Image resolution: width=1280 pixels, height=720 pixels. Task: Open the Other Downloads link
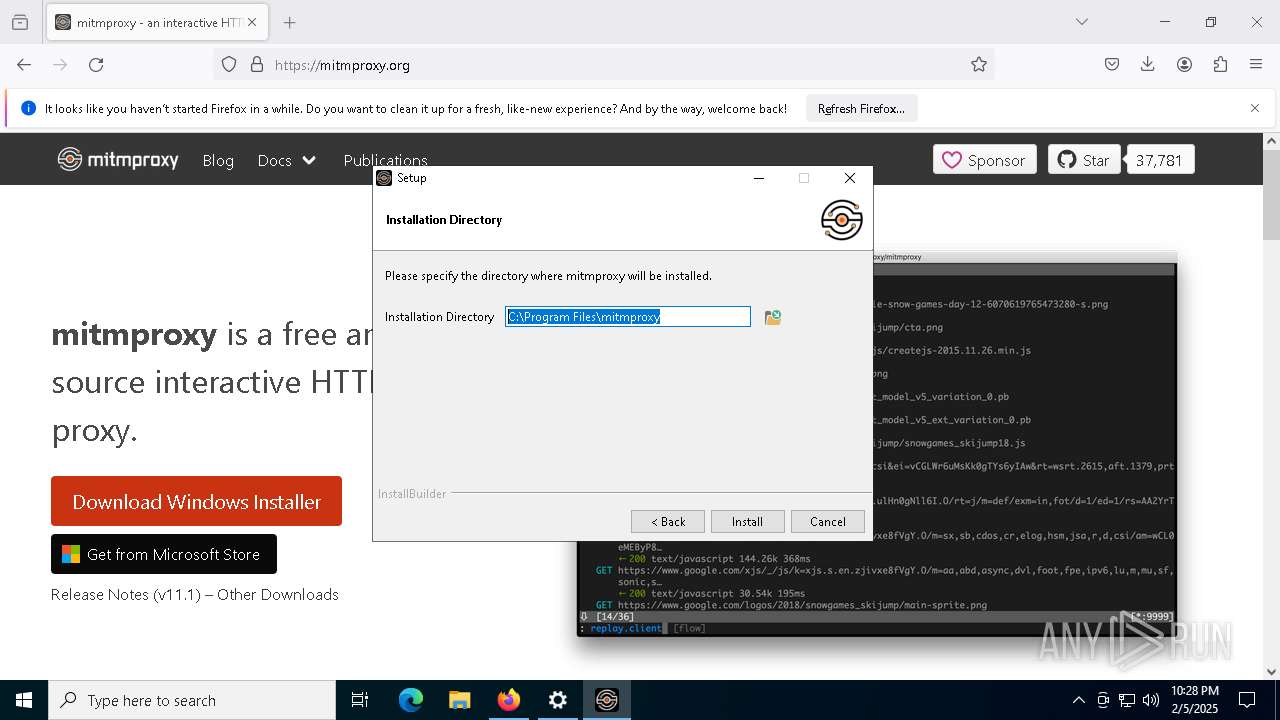coord(278,595)
